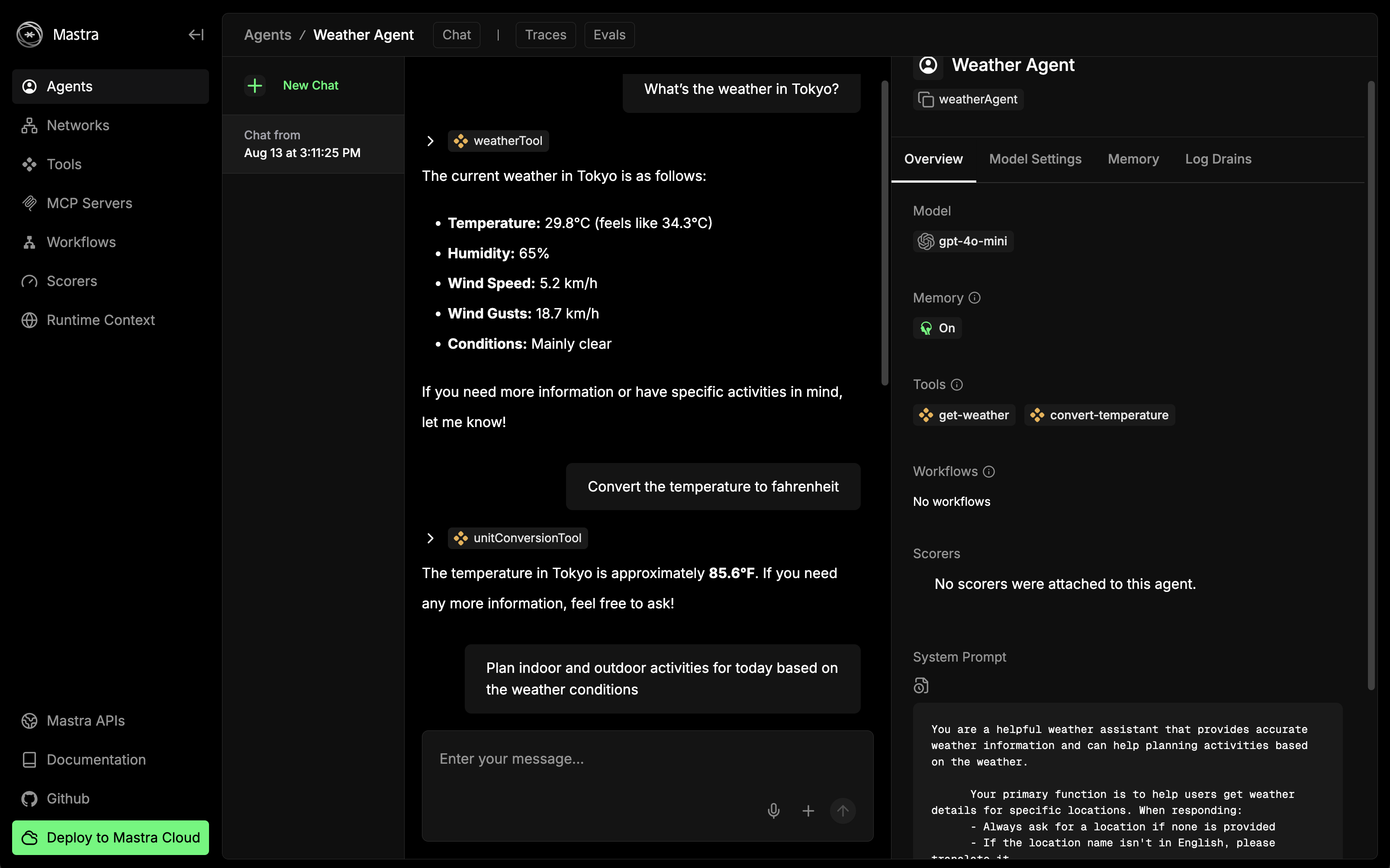
Task: Start a New Chat via the label
Action: tap(311, 86)
